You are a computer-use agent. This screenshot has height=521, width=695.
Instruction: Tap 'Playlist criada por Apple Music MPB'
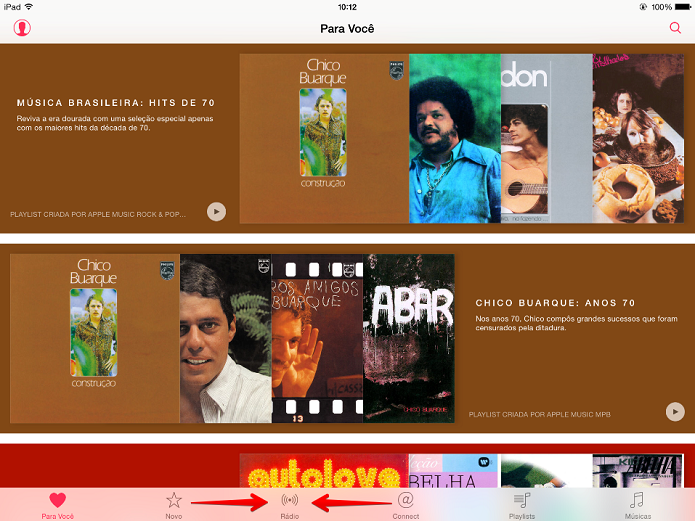click(539, 415)
